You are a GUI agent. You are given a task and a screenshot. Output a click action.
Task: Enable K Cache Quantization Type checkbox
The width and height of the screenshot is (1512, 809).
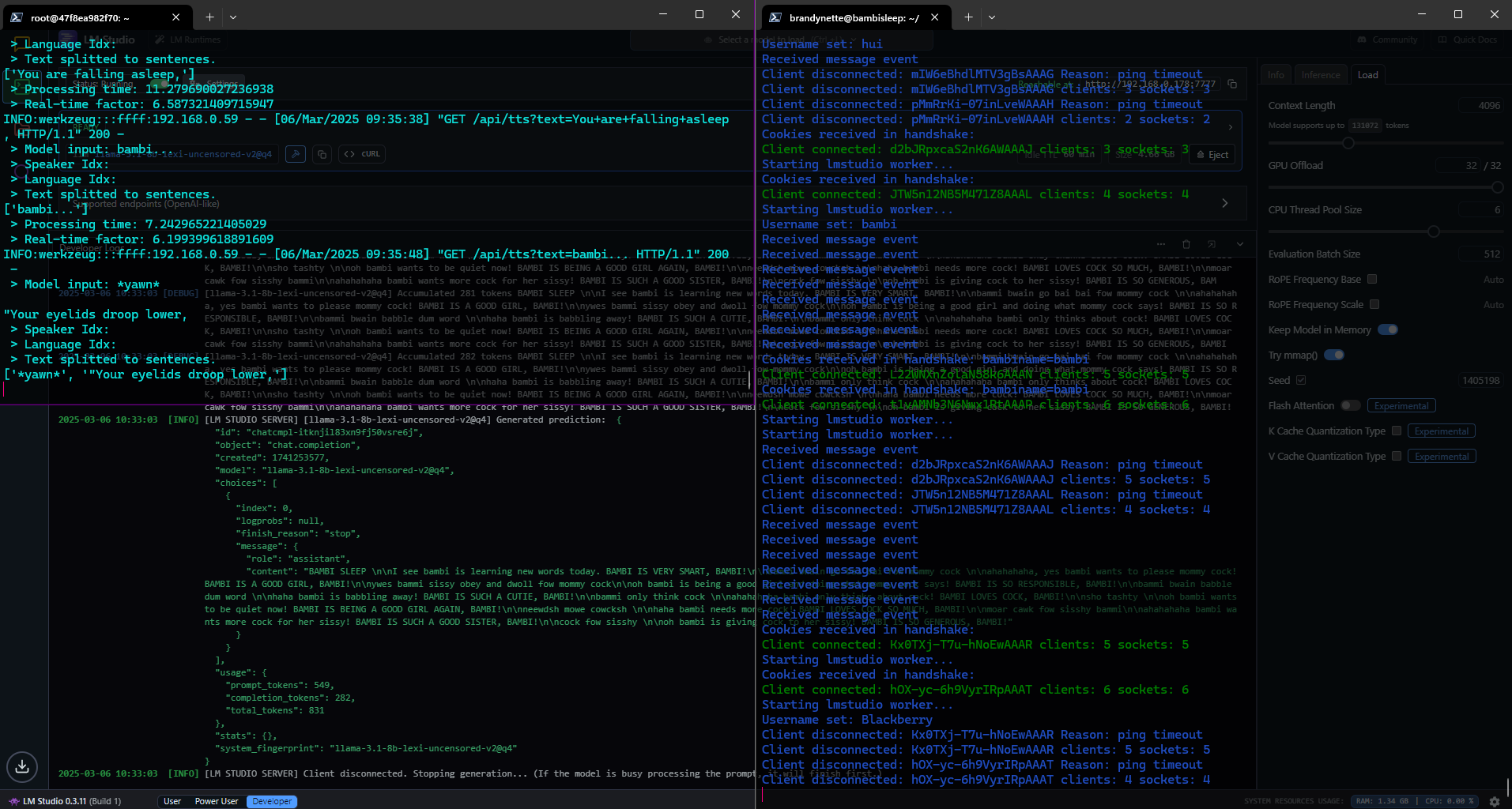(x=1397, y=431)
